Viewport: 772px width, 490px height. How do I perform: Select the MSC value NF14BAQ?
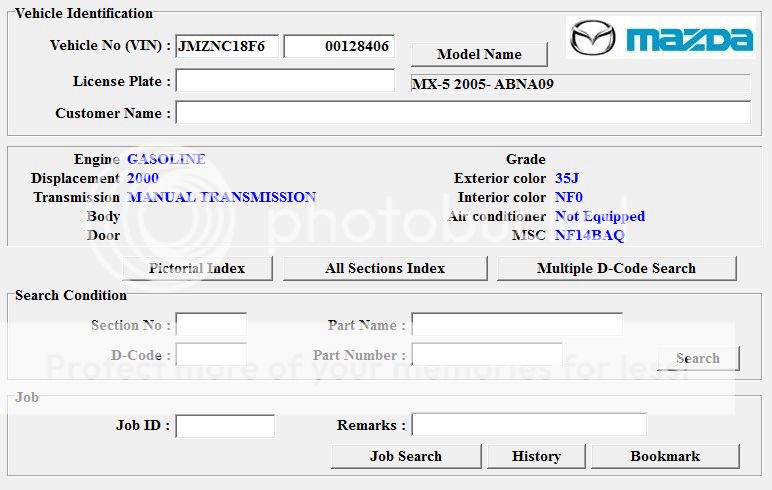pyautogui.click(x=589, y=235)
